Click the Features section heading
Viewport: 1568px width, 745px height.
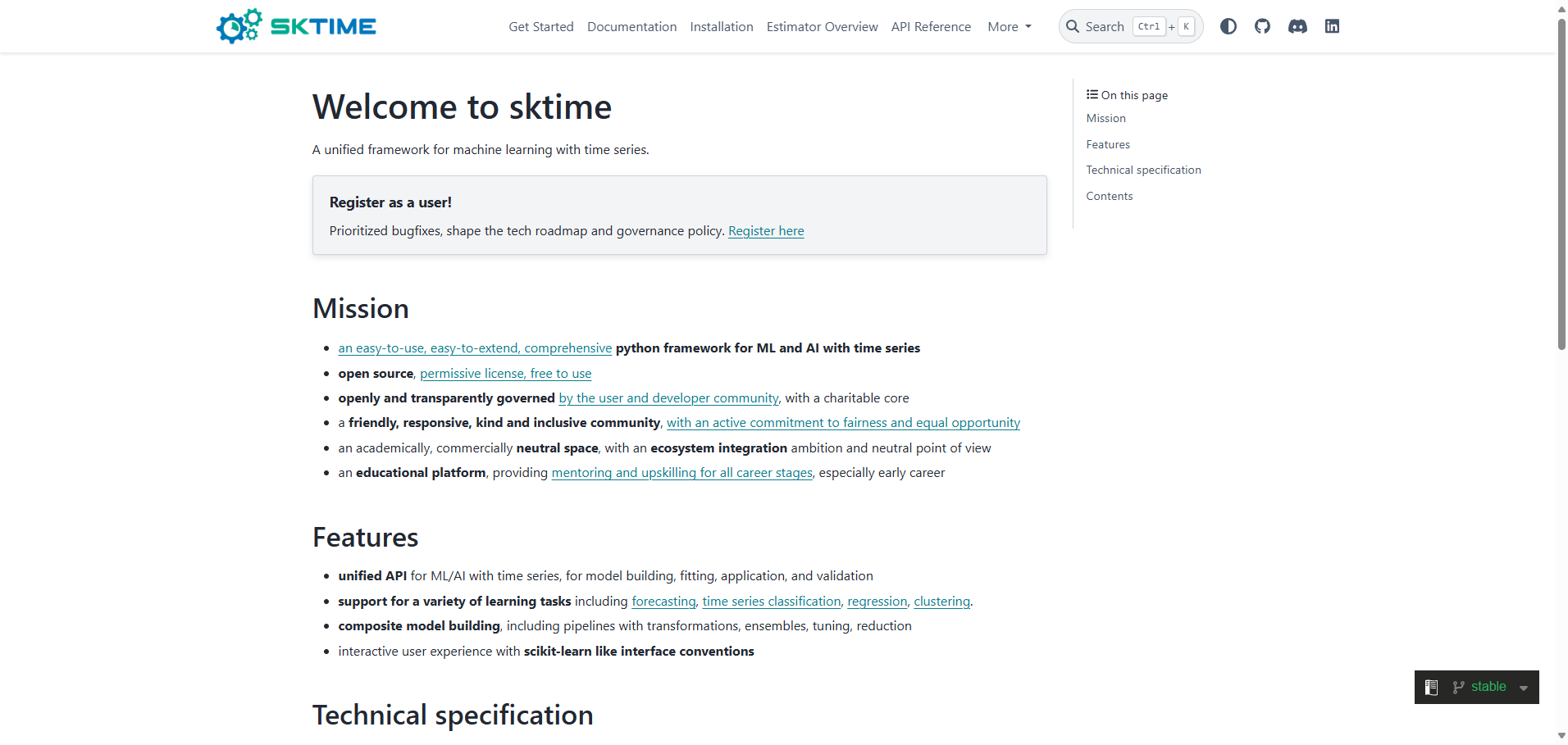[366, 538]
